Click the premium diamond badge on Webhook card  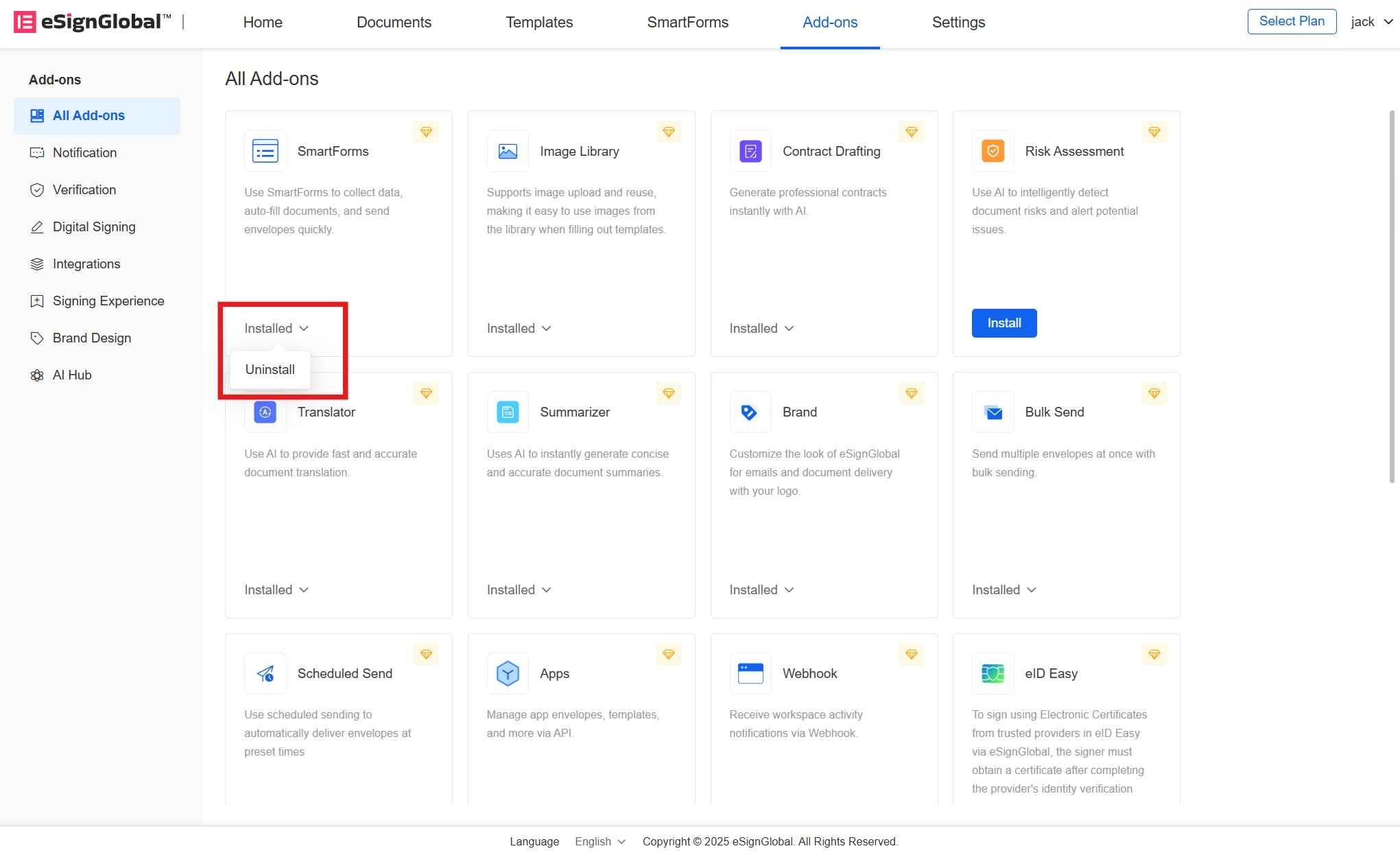[x=912, y=654]
